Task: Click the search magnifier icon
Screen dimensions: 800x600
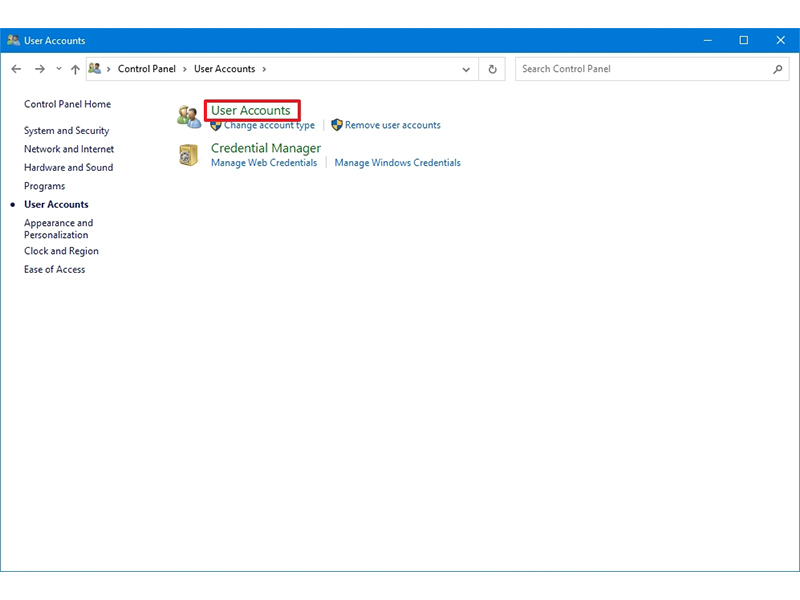Action: (777, 69)
